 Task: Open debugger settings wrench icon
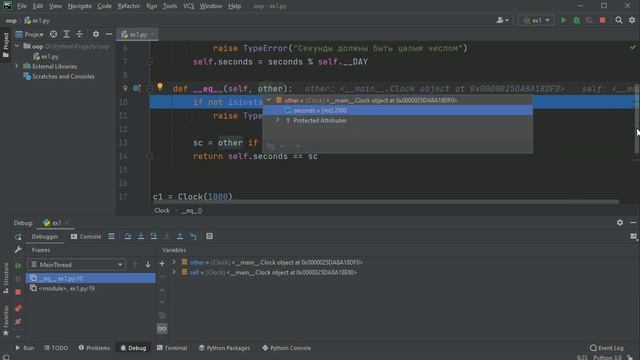click(18, 249)
